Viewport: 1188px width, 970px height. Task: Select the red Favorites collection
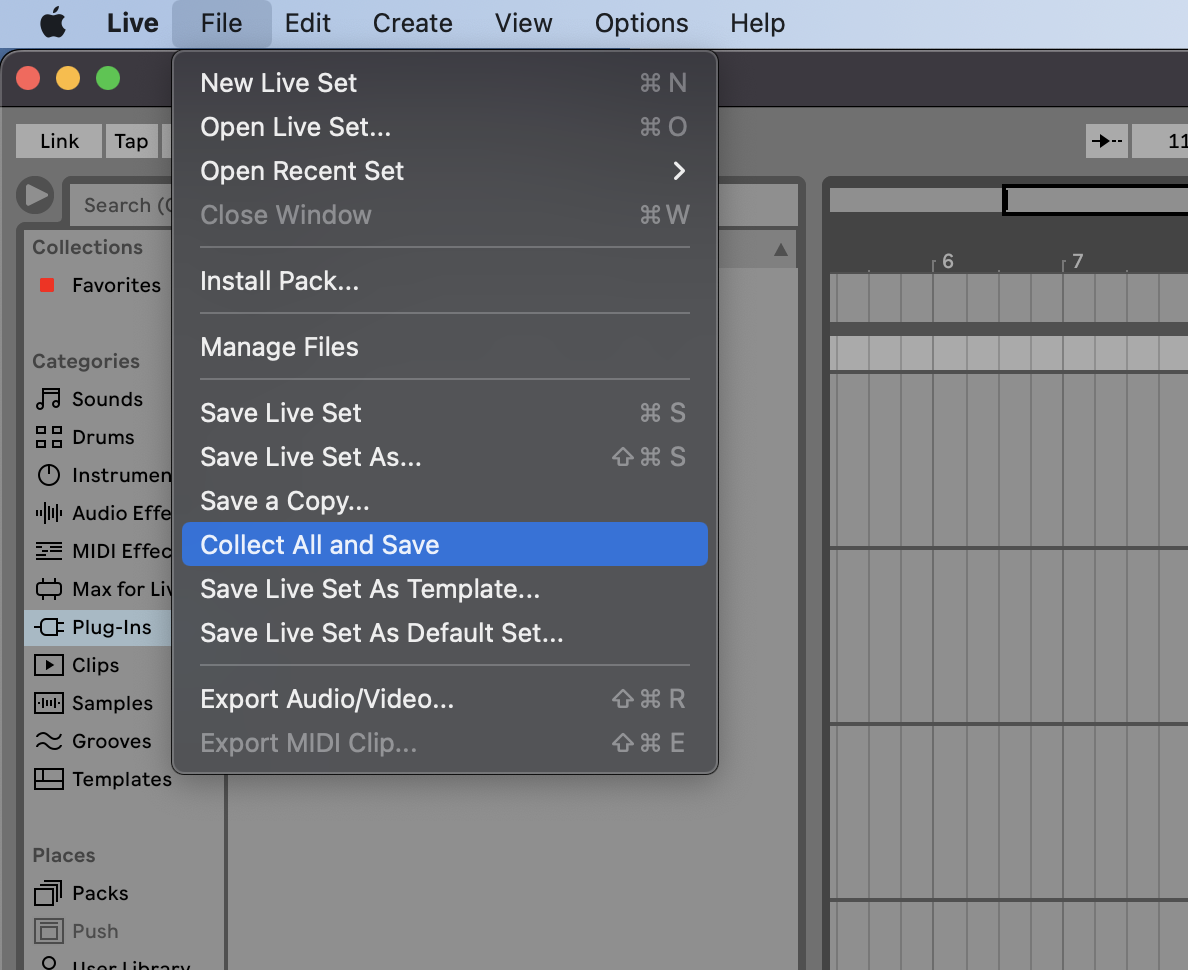pos(98,285)
